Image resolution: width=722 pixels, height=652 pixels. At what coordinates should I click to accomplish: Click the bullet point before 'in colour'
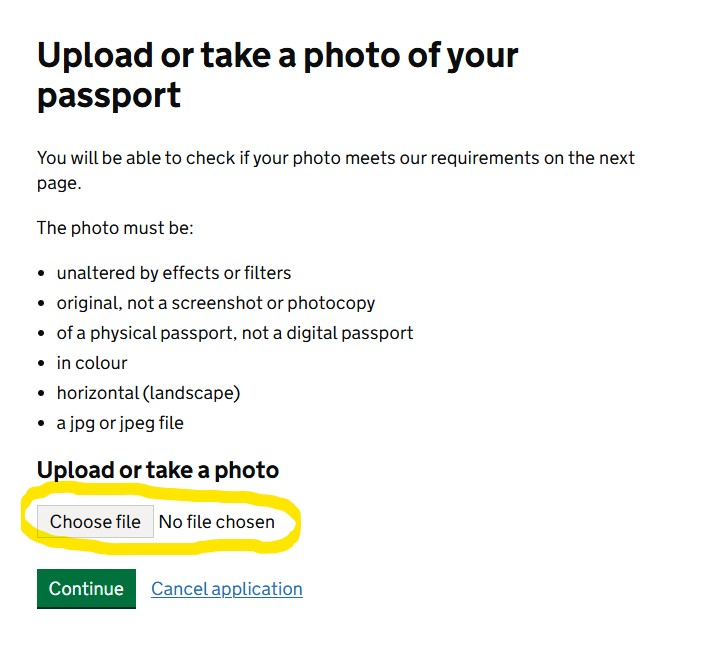pos(41,363)
